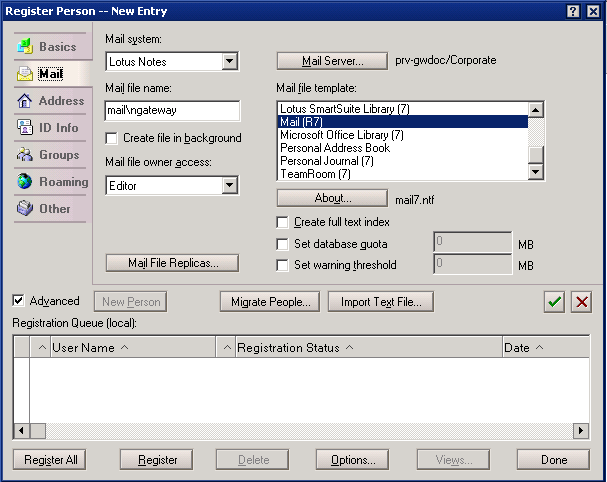Screen dimensions: 607x482
Task: Switch to the Other tab
Action: point(55,209)
